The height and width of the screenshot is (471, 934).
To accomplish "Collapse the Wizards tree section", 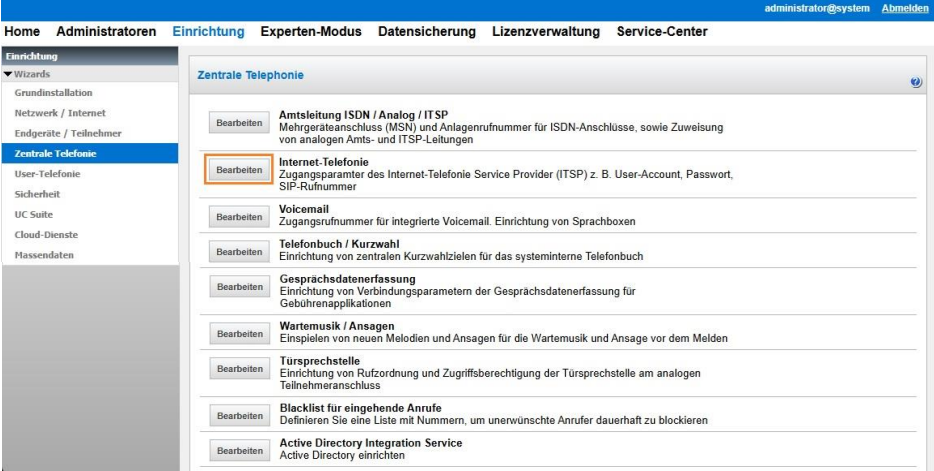I will click(x=8, y=74).
